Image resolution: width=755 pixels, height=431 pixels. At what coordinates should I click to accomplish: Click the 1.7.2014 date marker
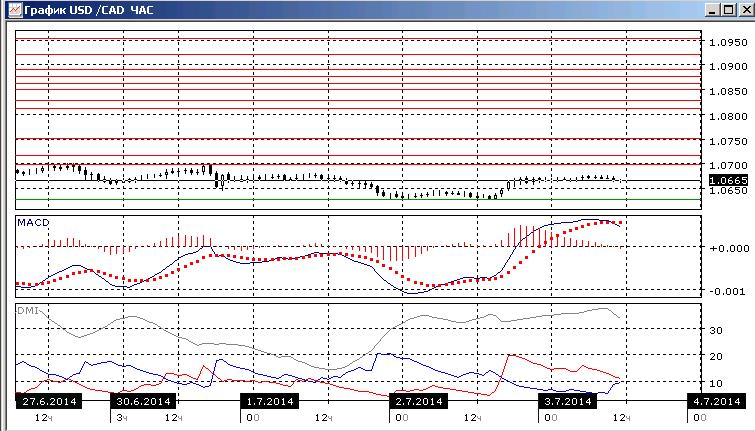pyautogui.click(x=270, y=401)
